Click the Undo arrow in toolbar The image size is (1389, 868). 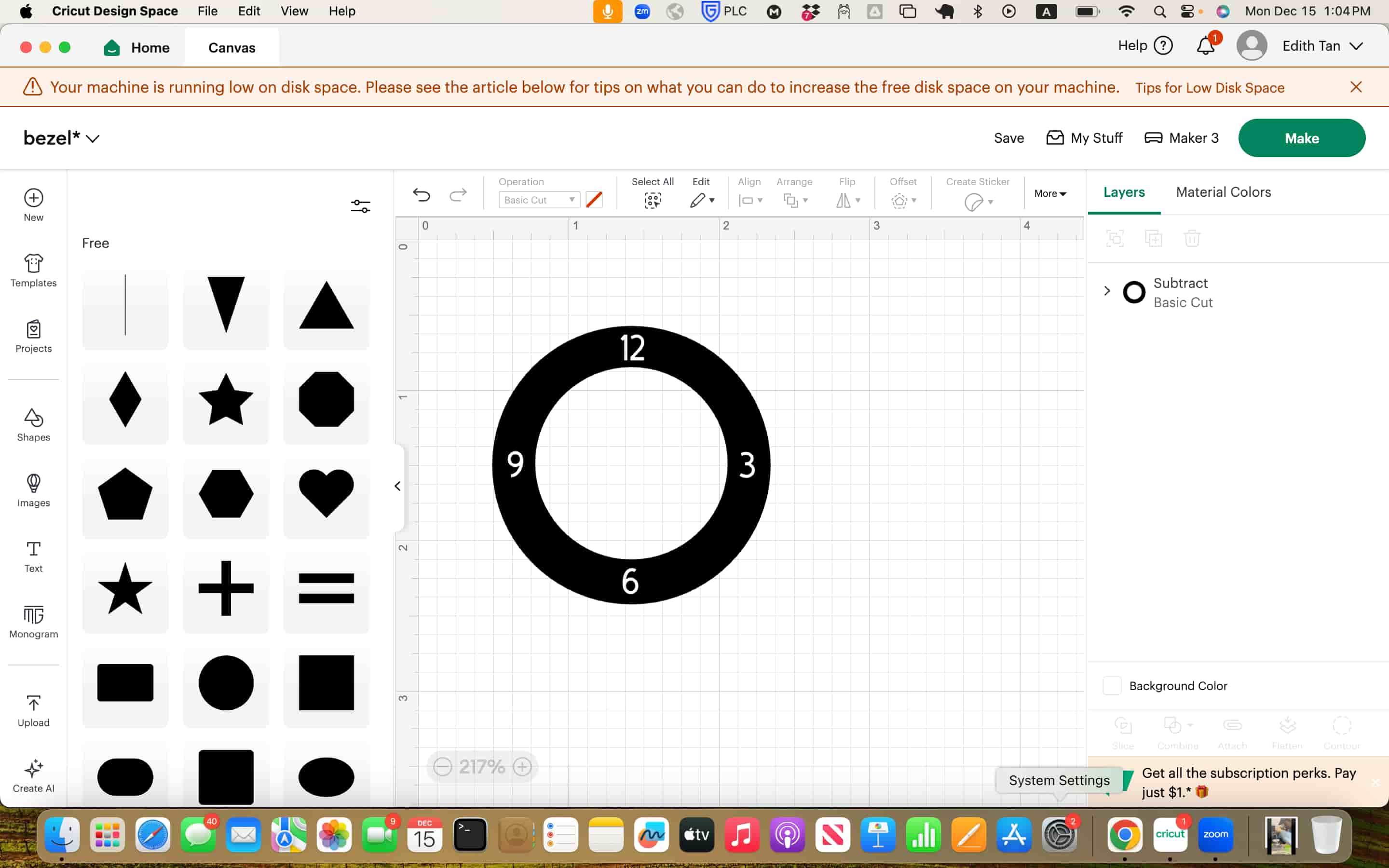(422, 195)
